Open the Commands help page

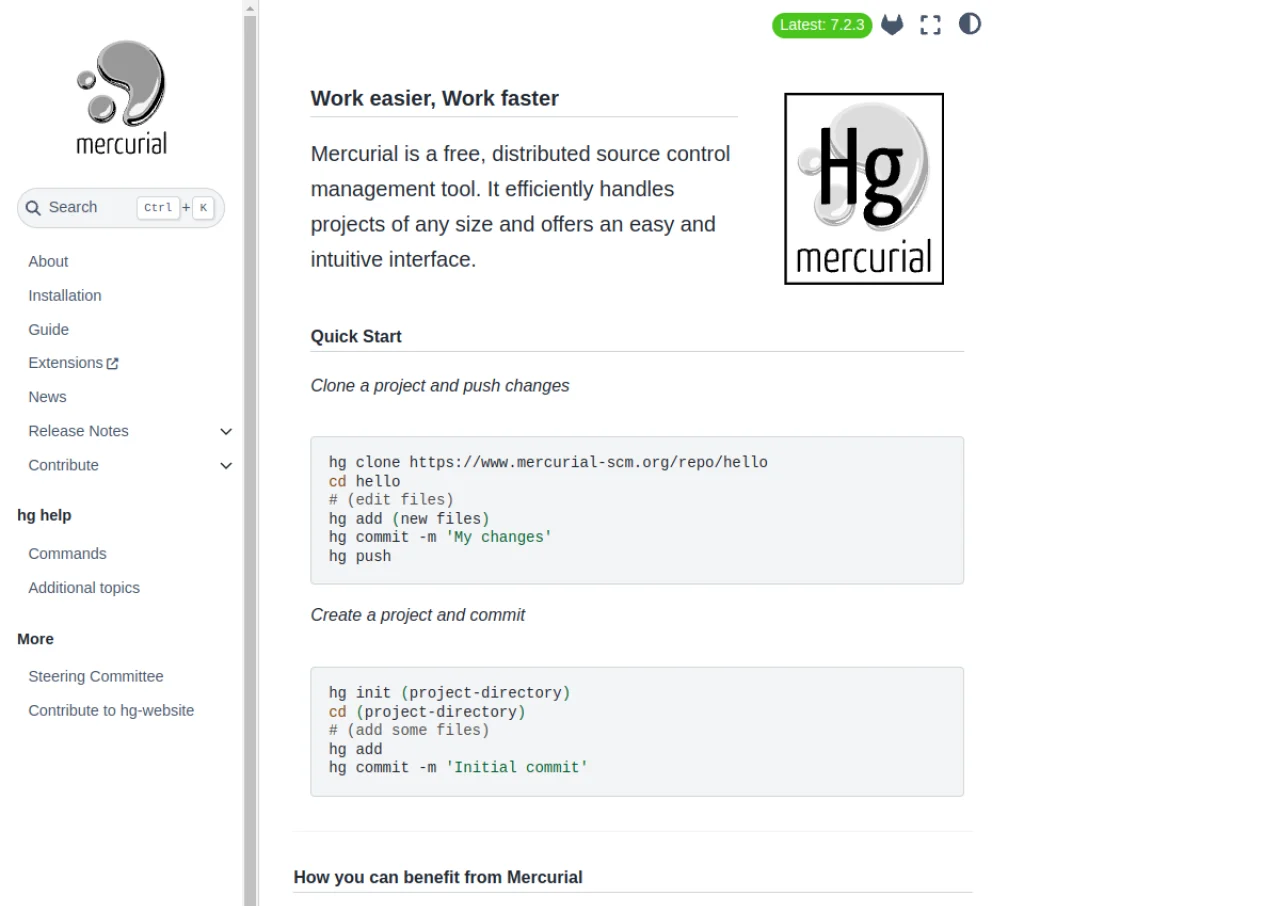[x=67, y=554]
